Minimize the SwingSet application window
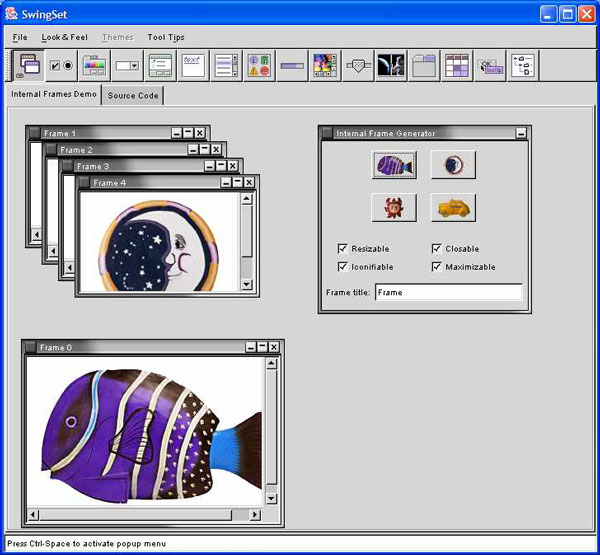This screenshot has width=600, height=555. [548, 15]
